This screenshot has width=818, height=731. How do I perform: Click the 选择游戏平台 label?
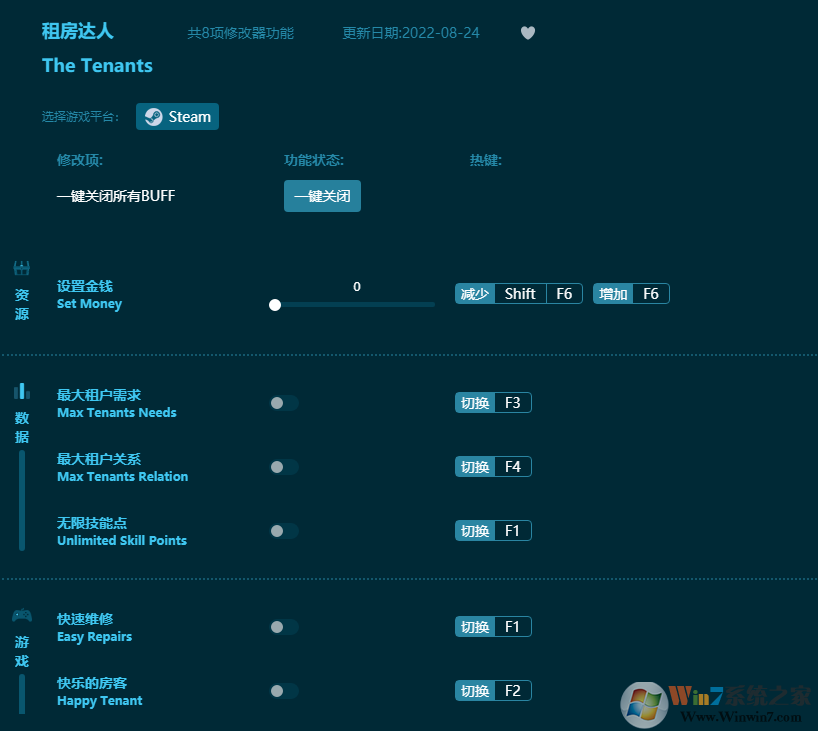[x=80, y=116]
